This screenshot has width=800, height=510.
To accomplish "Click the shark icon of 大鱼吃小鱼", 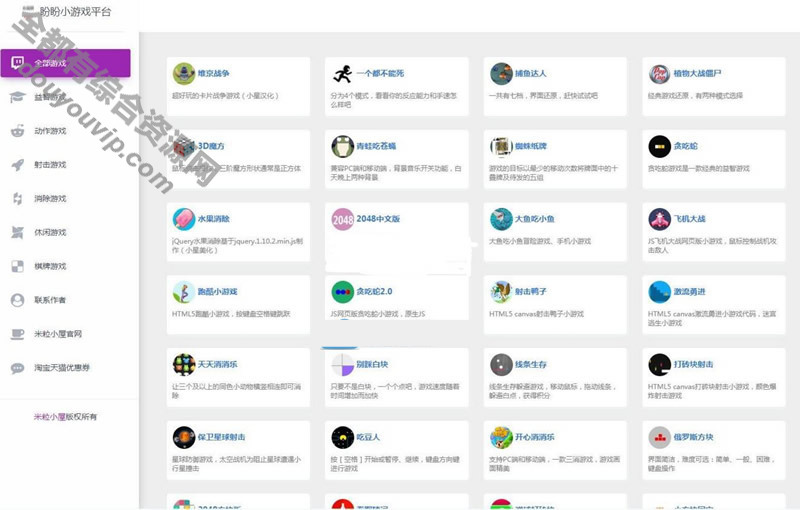I will point(501,219).
